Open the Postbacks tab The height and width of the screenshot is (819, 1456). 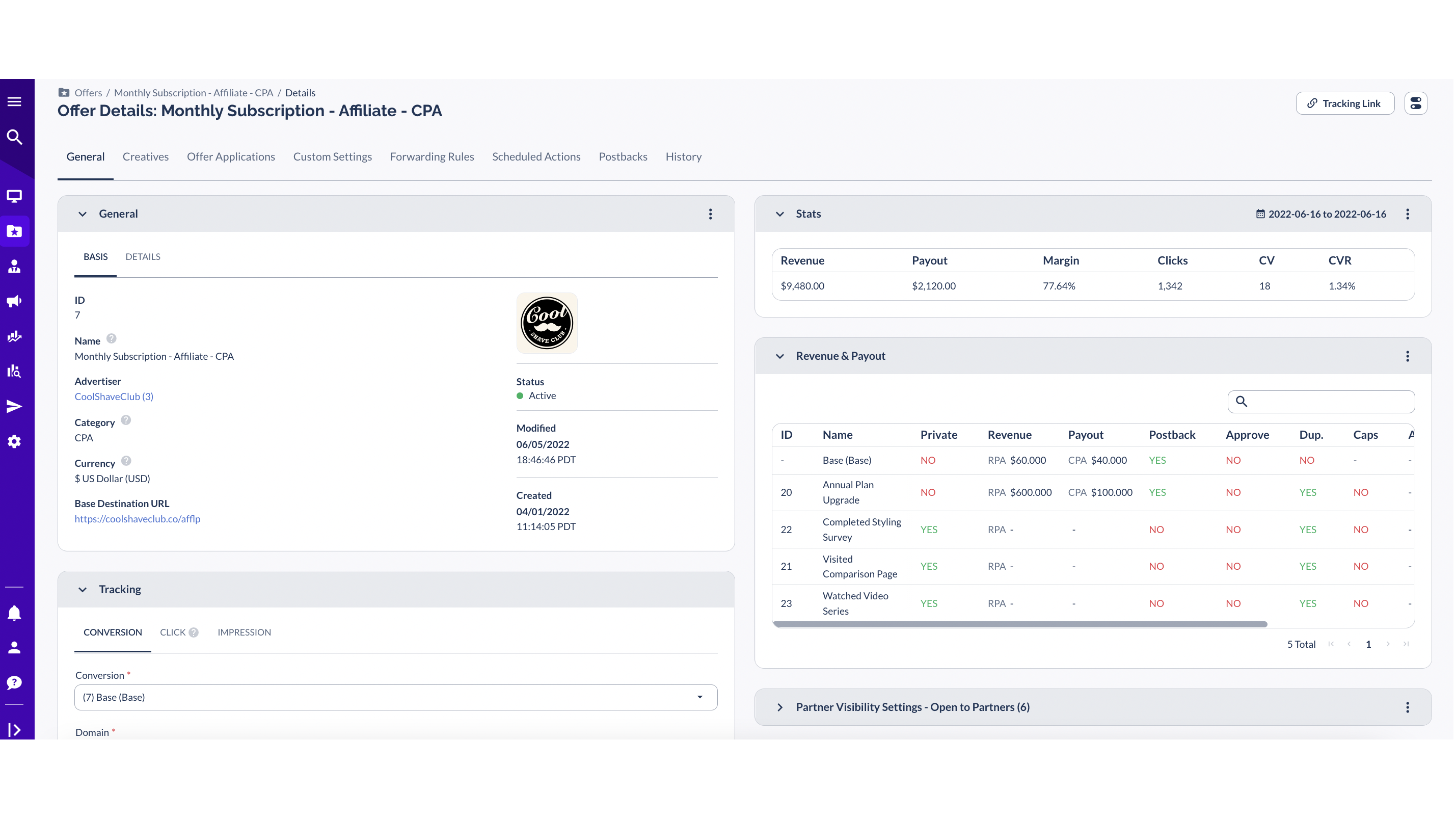click(x=623, y=156)
